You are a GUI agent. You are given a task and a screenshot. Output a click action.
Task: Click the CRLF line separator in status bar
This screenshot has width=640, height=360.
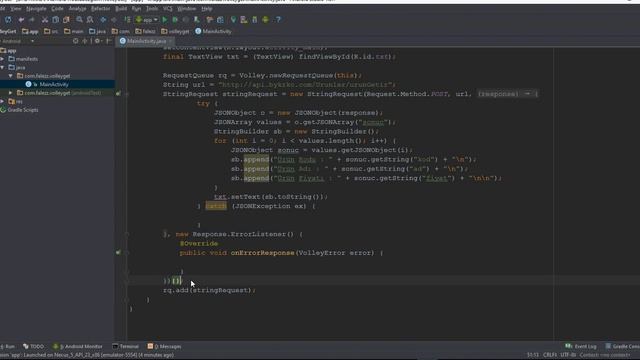click(550, 355)
